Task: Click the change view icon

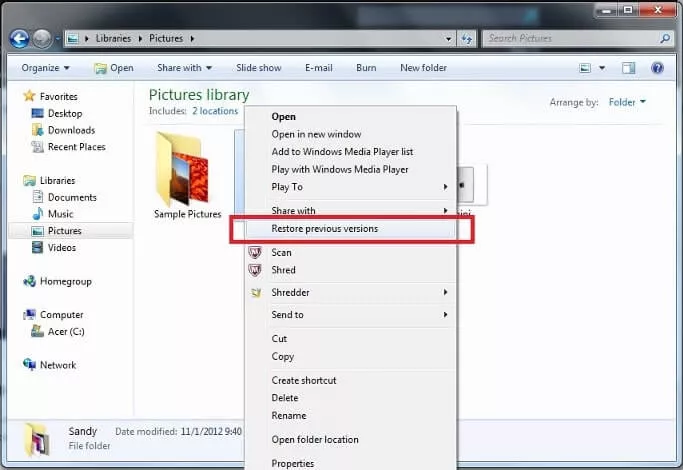Action: pyautogui.click(x=585, y=68)
